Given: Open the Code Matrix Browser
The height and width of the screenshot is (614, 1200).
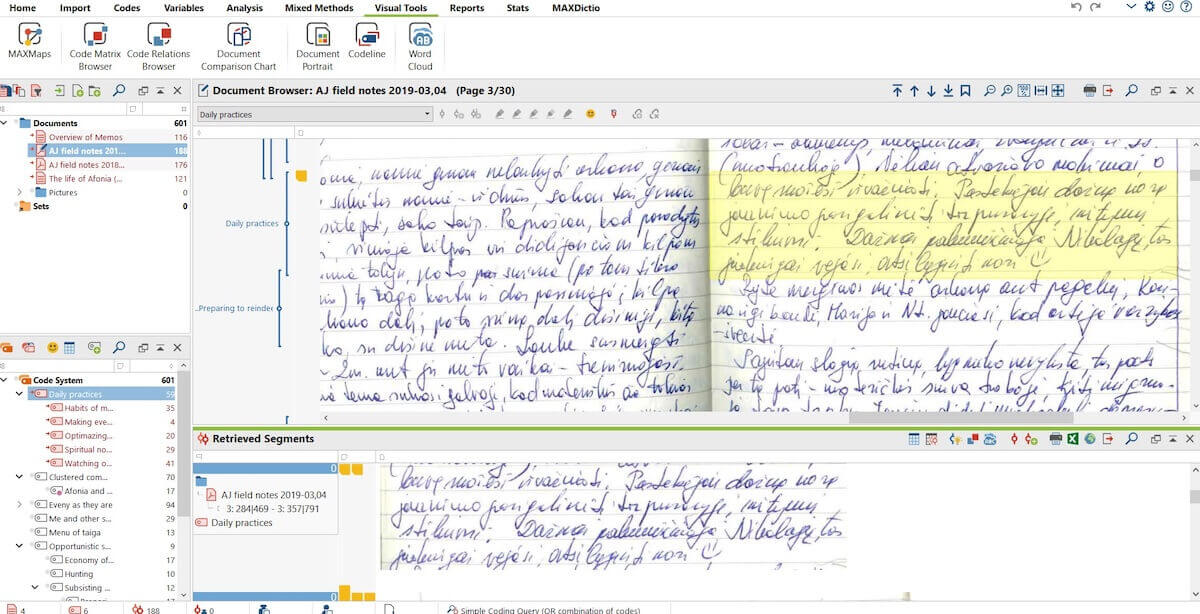Looking at the screenshot, I should click(96, 47).
